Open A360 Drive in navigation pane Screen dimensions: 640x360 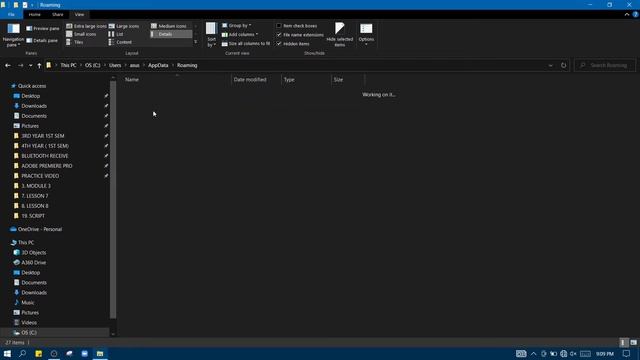click(33, 262)
